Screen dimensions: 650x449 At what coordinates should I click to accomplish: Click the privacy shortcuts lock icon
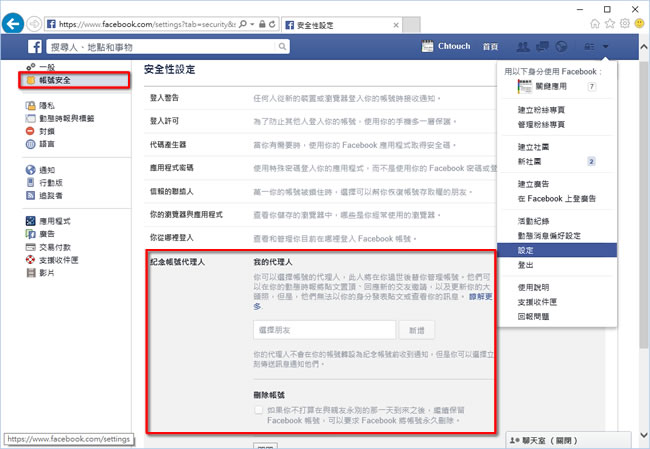coord(590,46)
